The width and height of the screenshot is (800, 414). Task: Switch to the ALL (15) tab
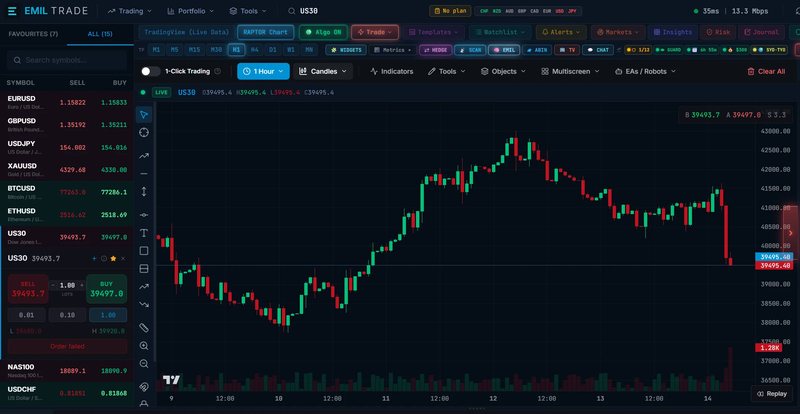[100, 34]
